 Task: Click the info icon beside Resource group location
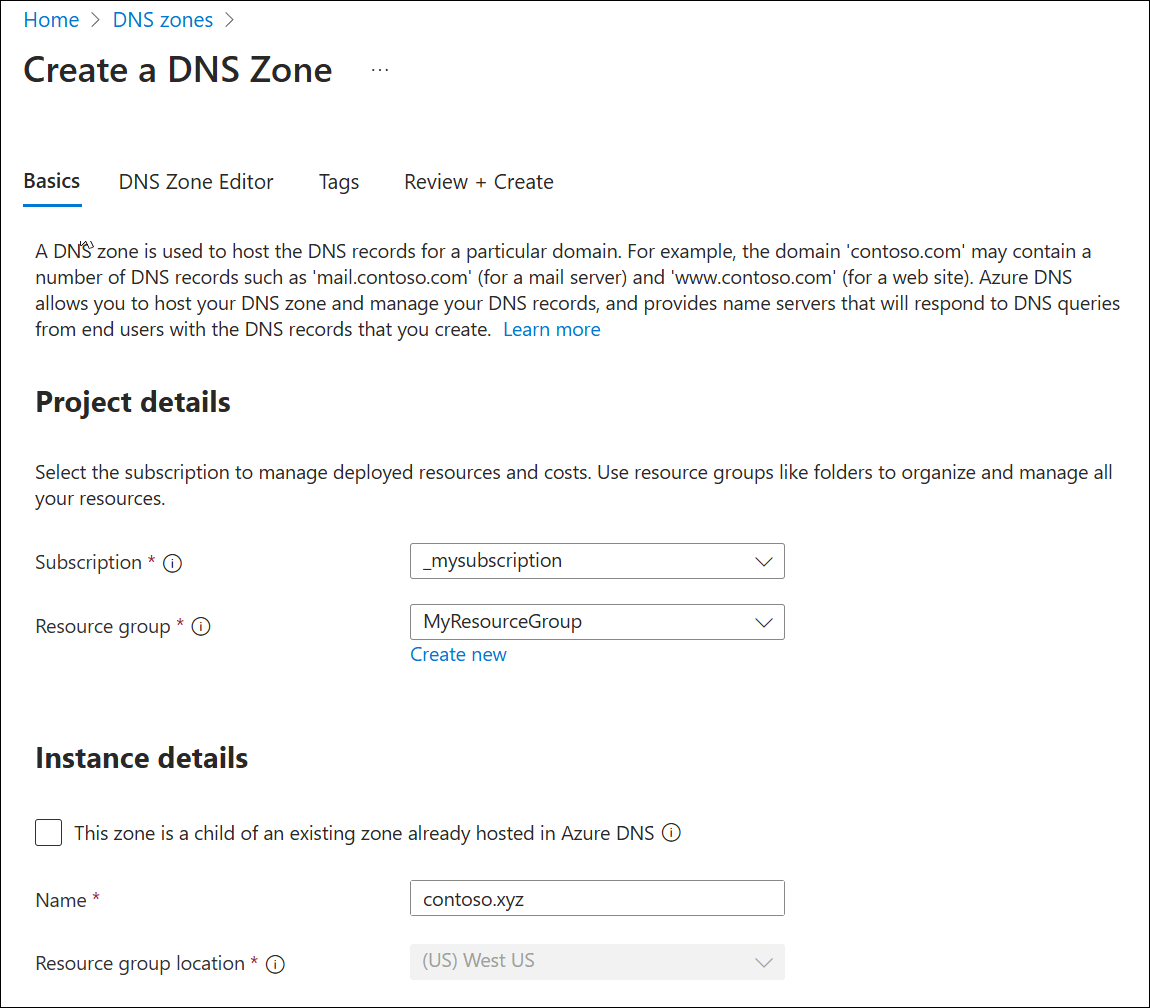tap(275, 963)
